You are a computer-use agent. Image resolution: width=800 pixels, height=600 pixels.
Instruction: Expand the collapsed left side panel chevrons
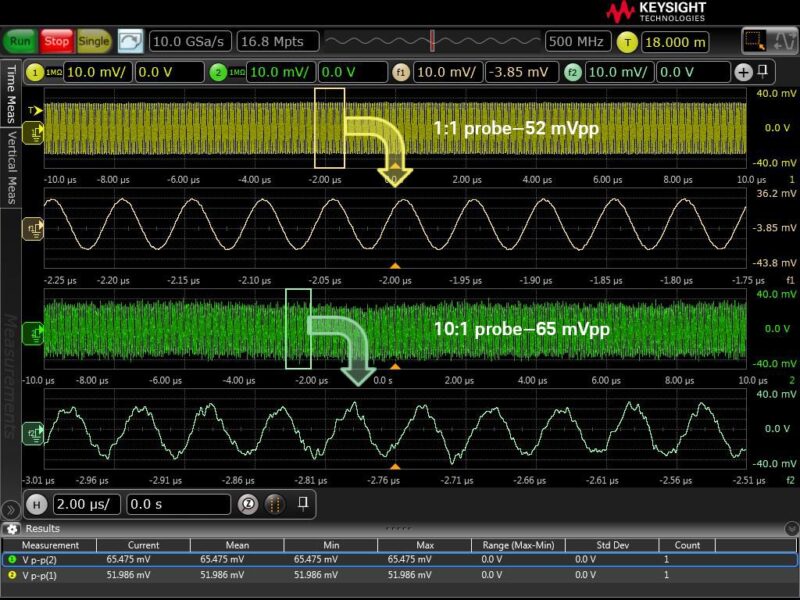(x=11, y=508)
